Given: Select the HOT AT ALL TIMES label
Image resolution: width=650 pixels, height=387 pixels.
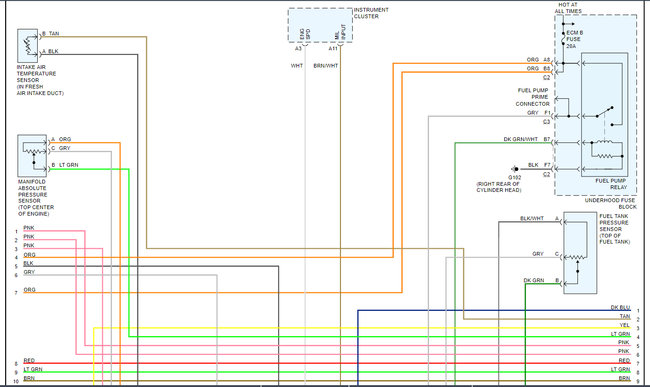Looking at the screenshot, I should point(568,8).
